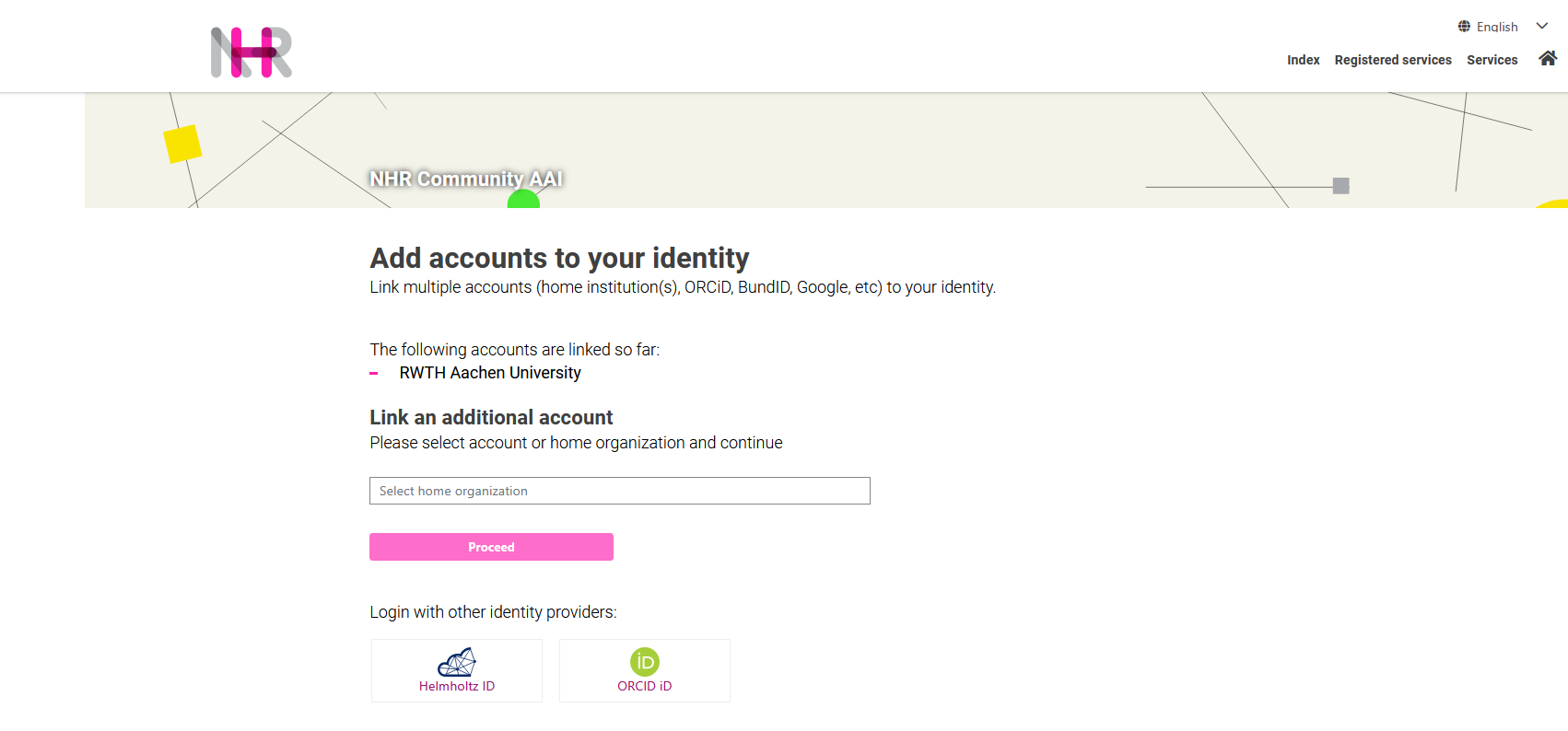This screenshot has height=731, width=1568.
Task: Click the home icon in navigation bar
Action: [1547, 58]
